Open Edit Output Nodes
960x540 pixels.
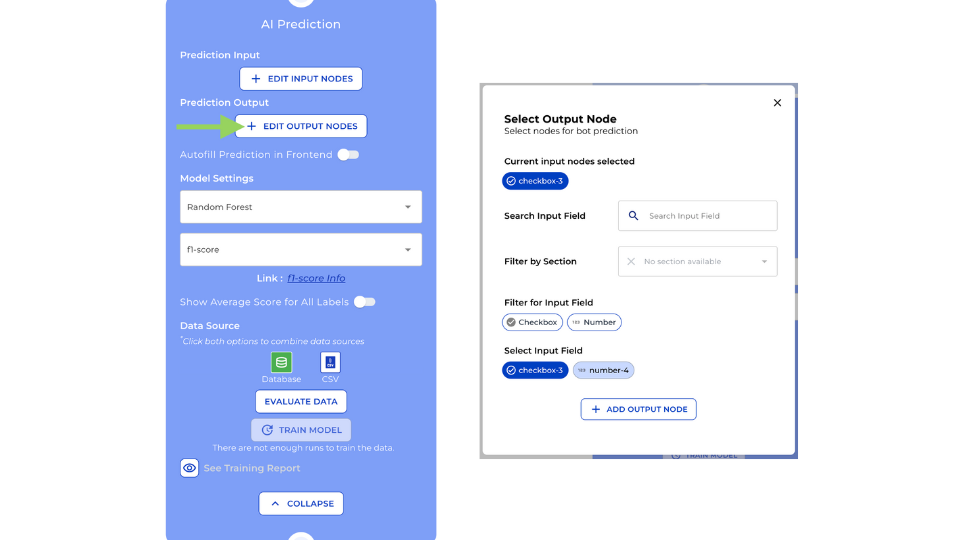pos(301,126)
